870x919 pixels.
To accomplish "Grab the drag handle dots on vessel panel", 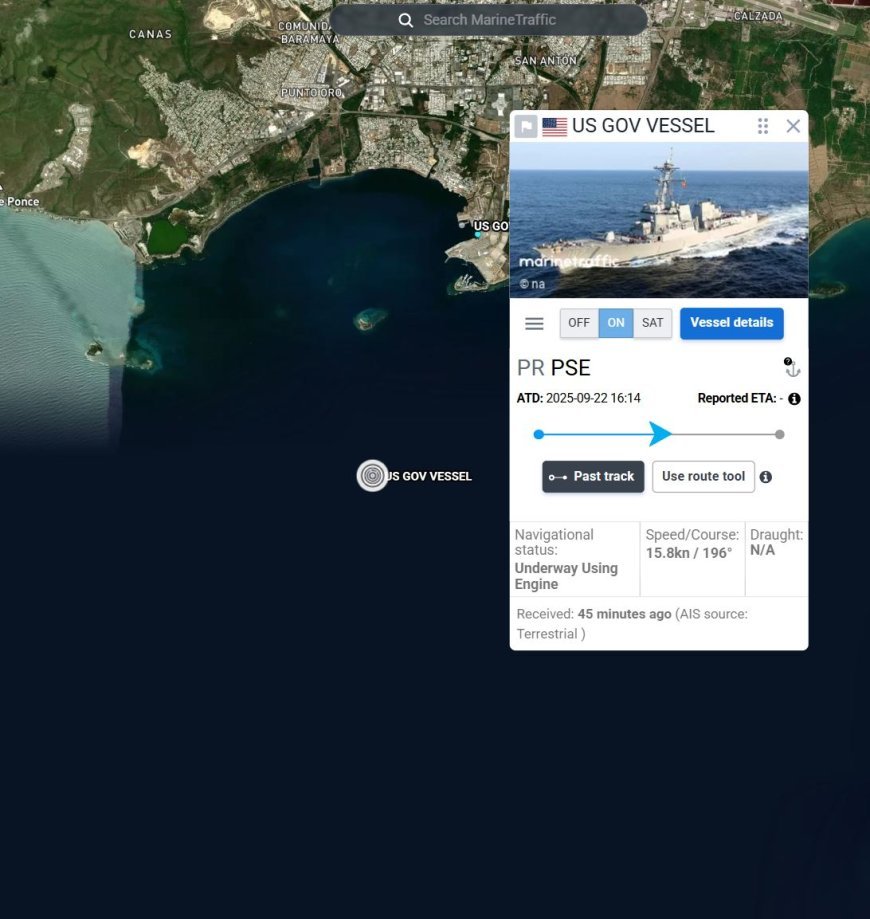I will (763, 126).
